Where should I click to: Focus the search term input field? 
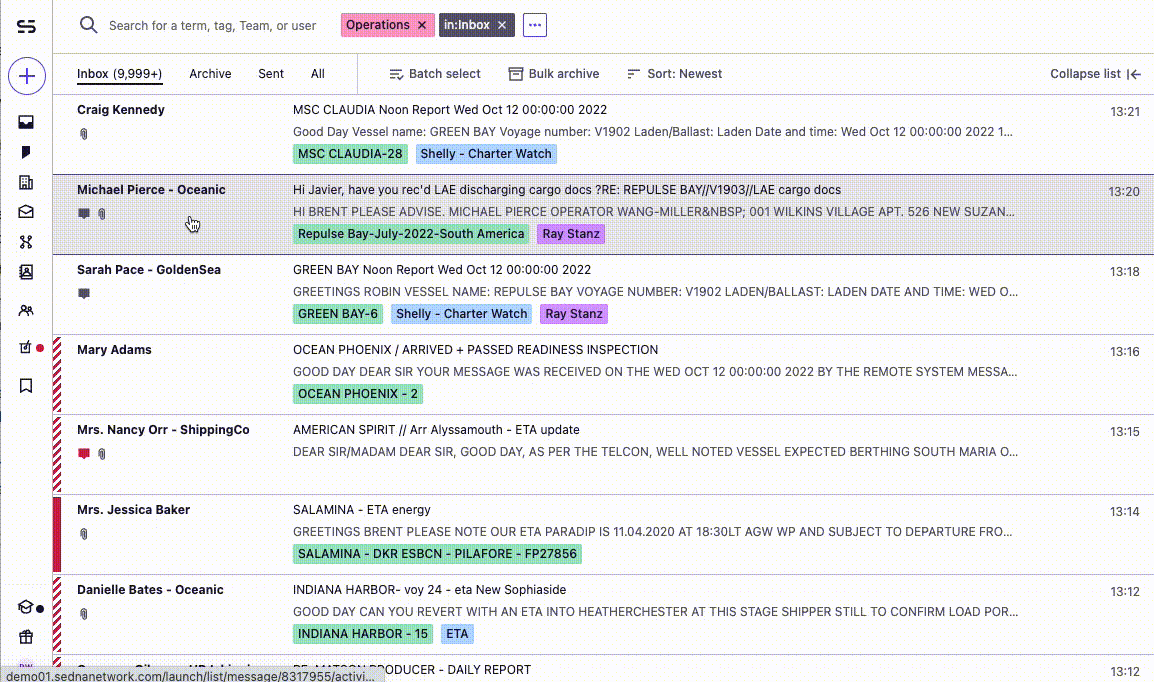coord(213,26)
